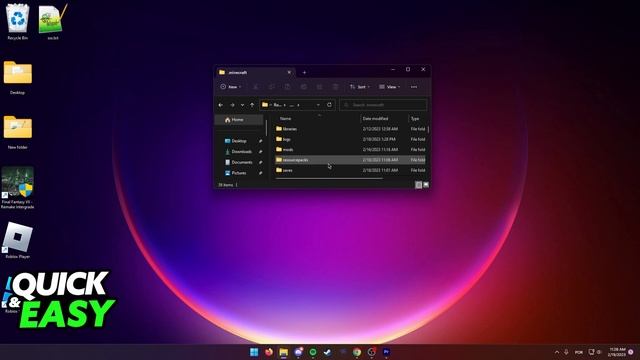Open the taskbar clock and date

tap(616, 352)
